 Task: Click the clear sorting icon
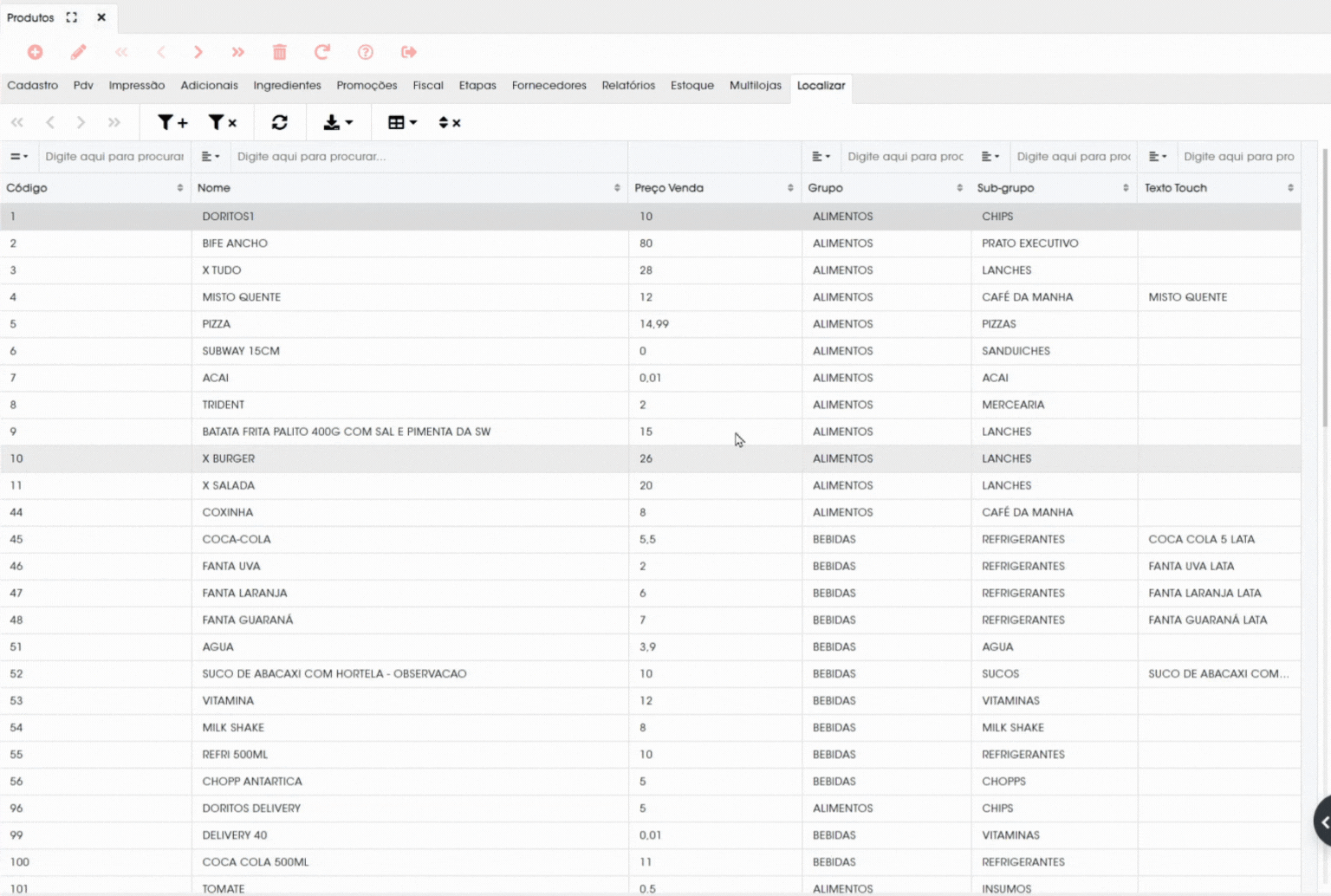[x=450, y=122]
